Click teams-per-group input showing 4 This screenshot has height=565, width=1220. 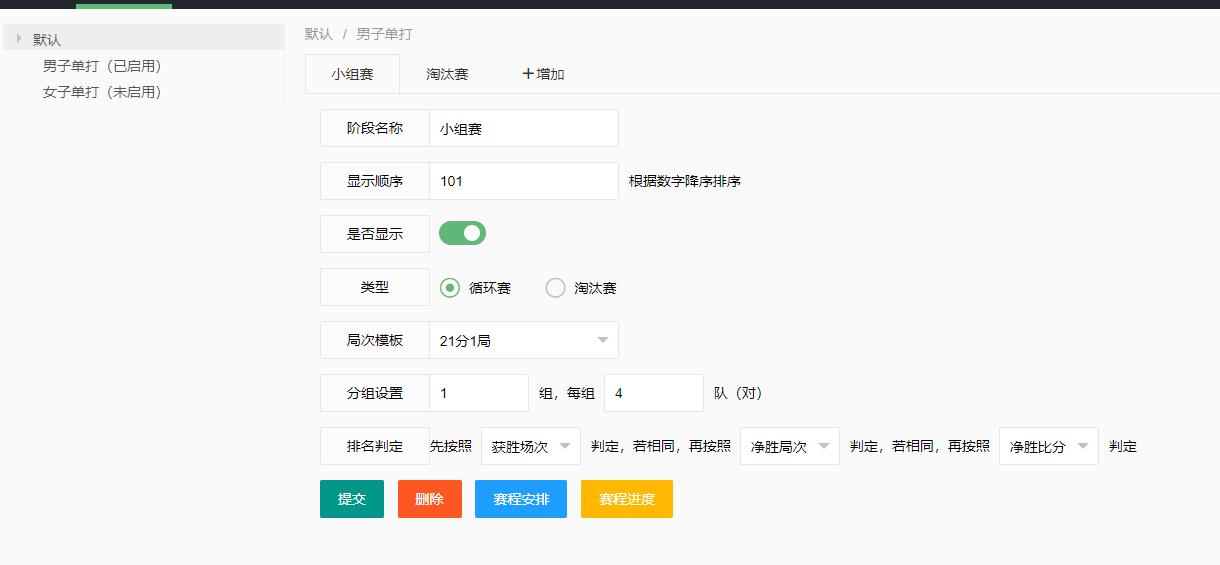pos(654,393)
